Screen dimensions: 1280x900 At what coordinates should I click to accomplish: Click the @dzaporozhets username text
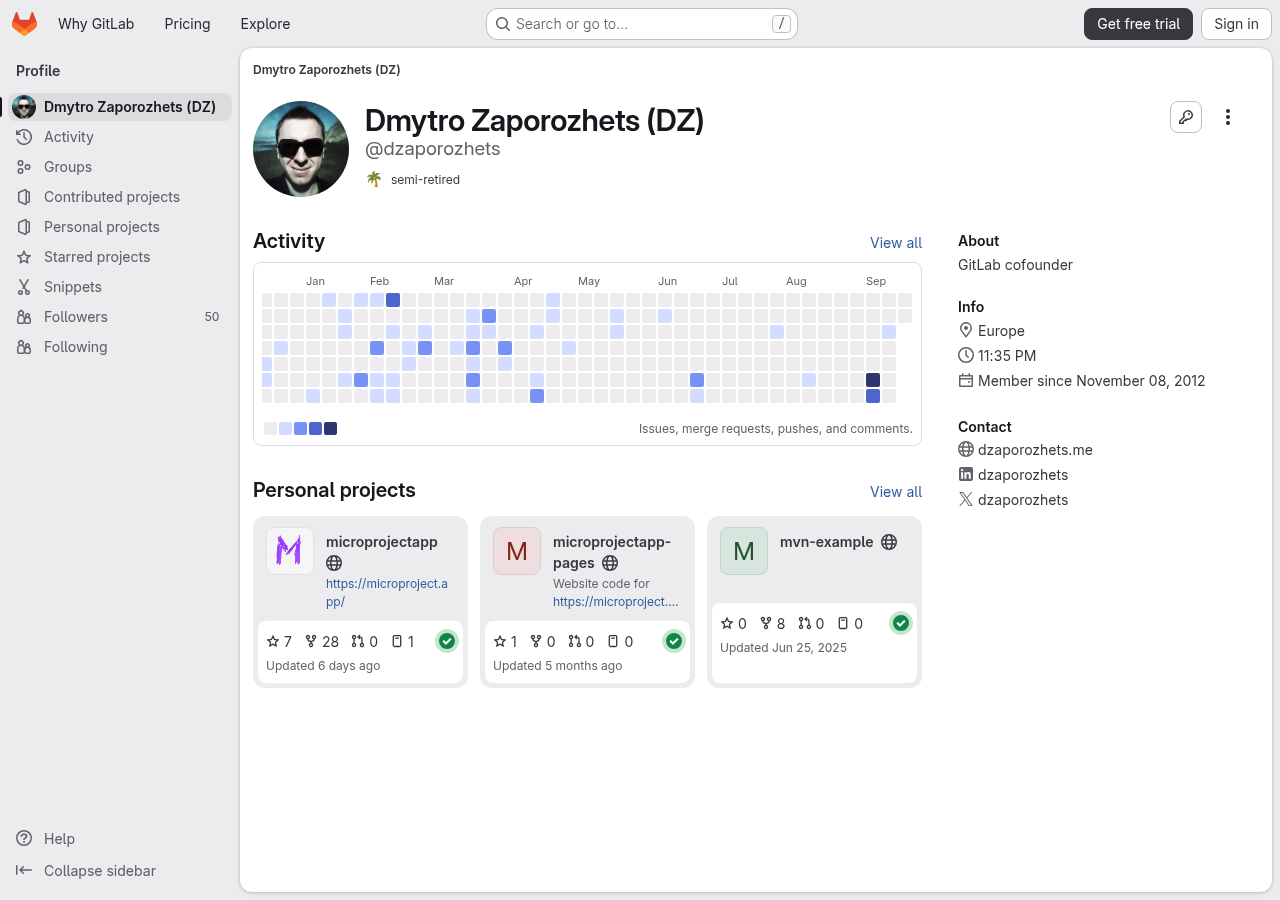433,149
